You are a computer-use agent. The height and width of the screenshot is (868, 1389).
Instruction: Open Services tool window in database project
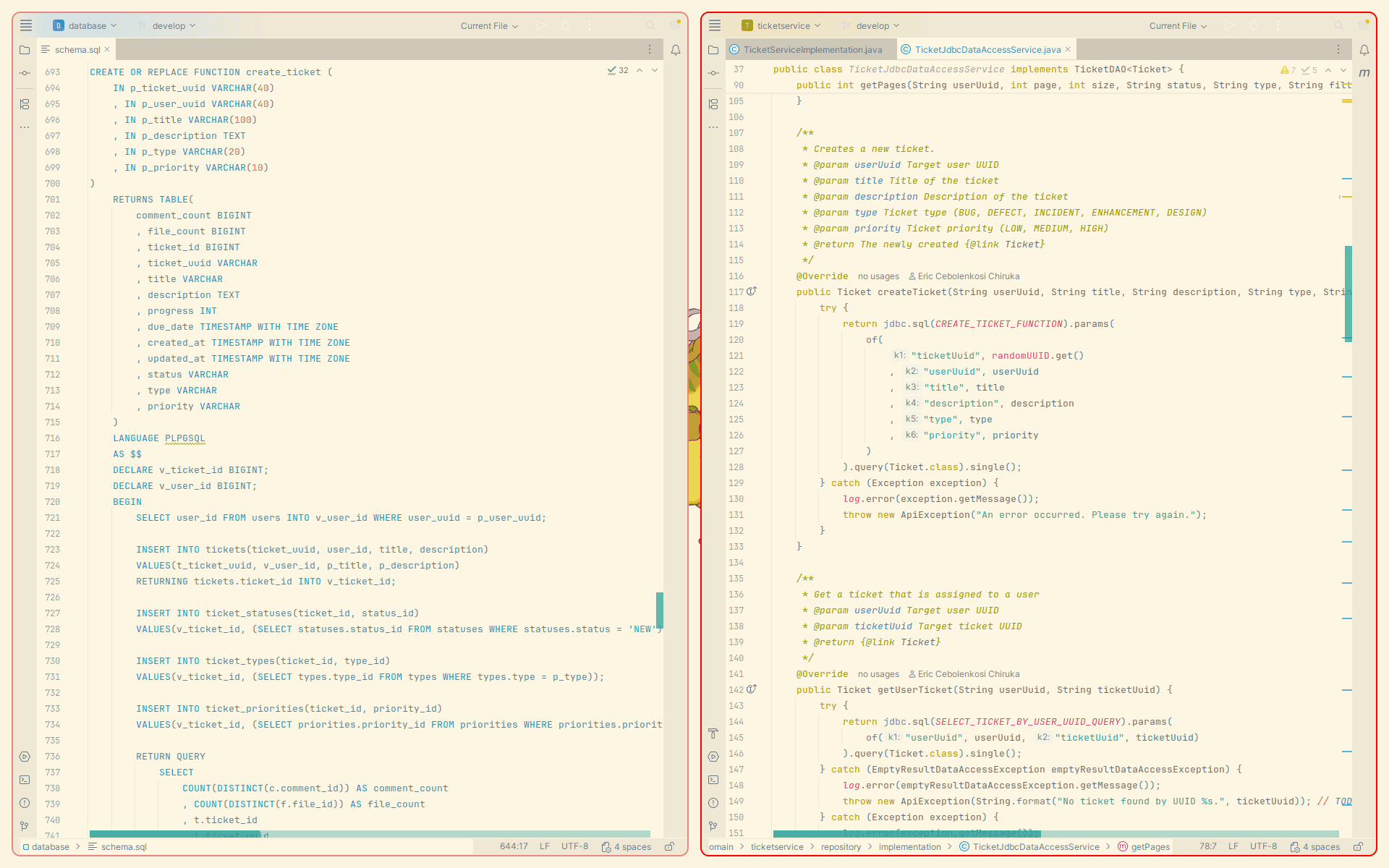click(25, 757)
